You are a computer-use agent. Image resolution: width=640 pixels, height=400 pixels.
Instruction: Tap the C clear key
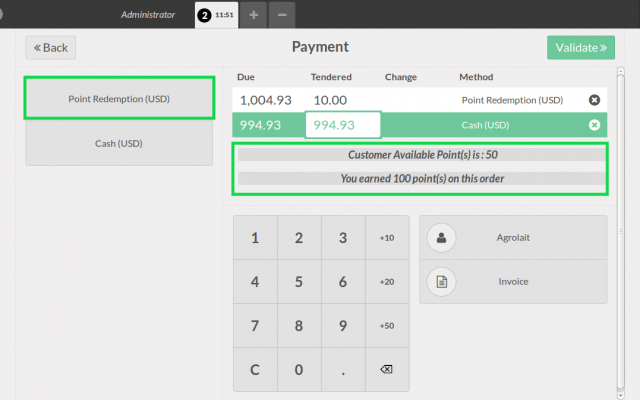(255, 369)
